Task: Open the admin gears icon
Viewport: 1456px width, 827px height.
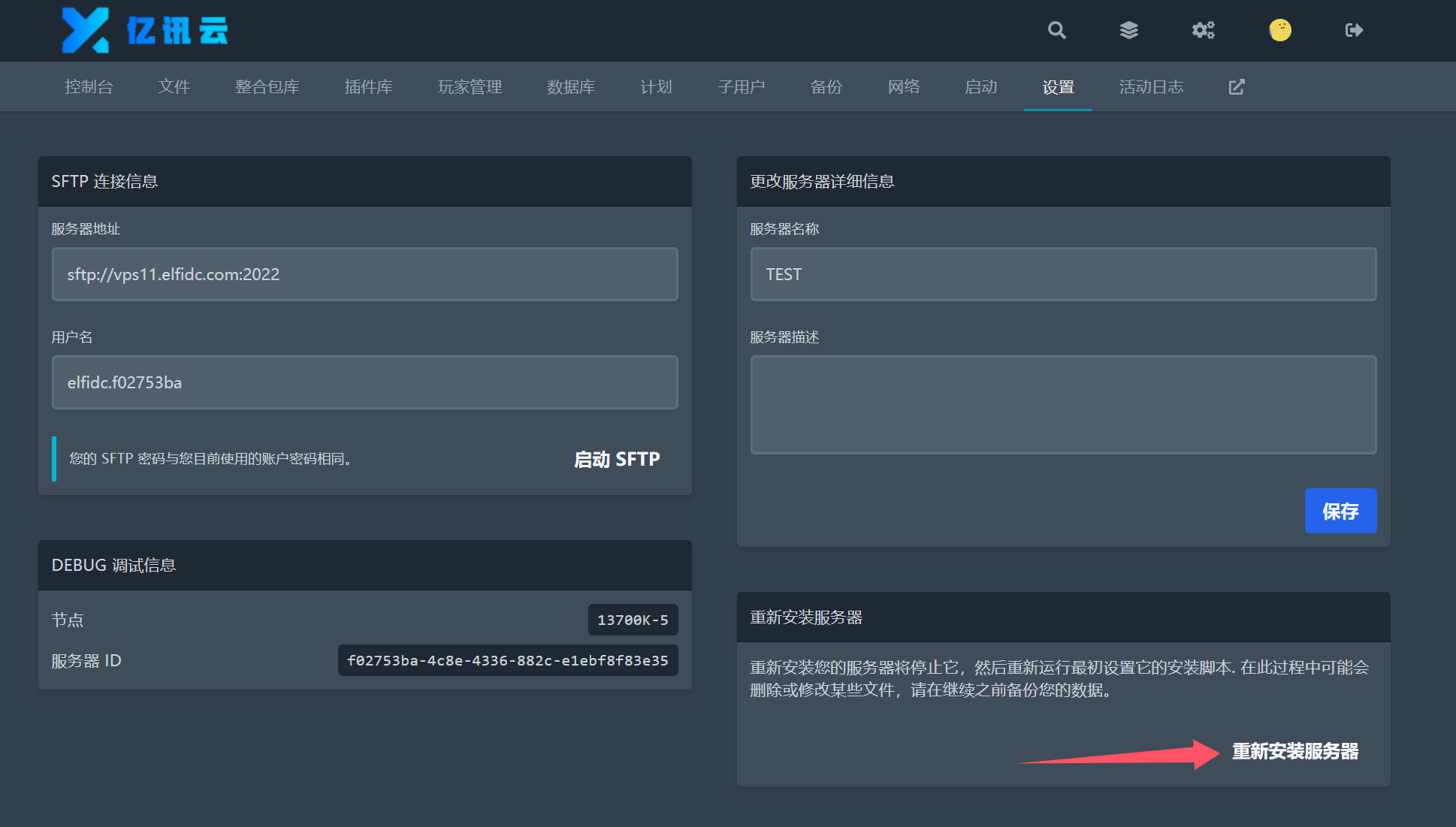Action: pyautogui.click(x=1203, y=30)
